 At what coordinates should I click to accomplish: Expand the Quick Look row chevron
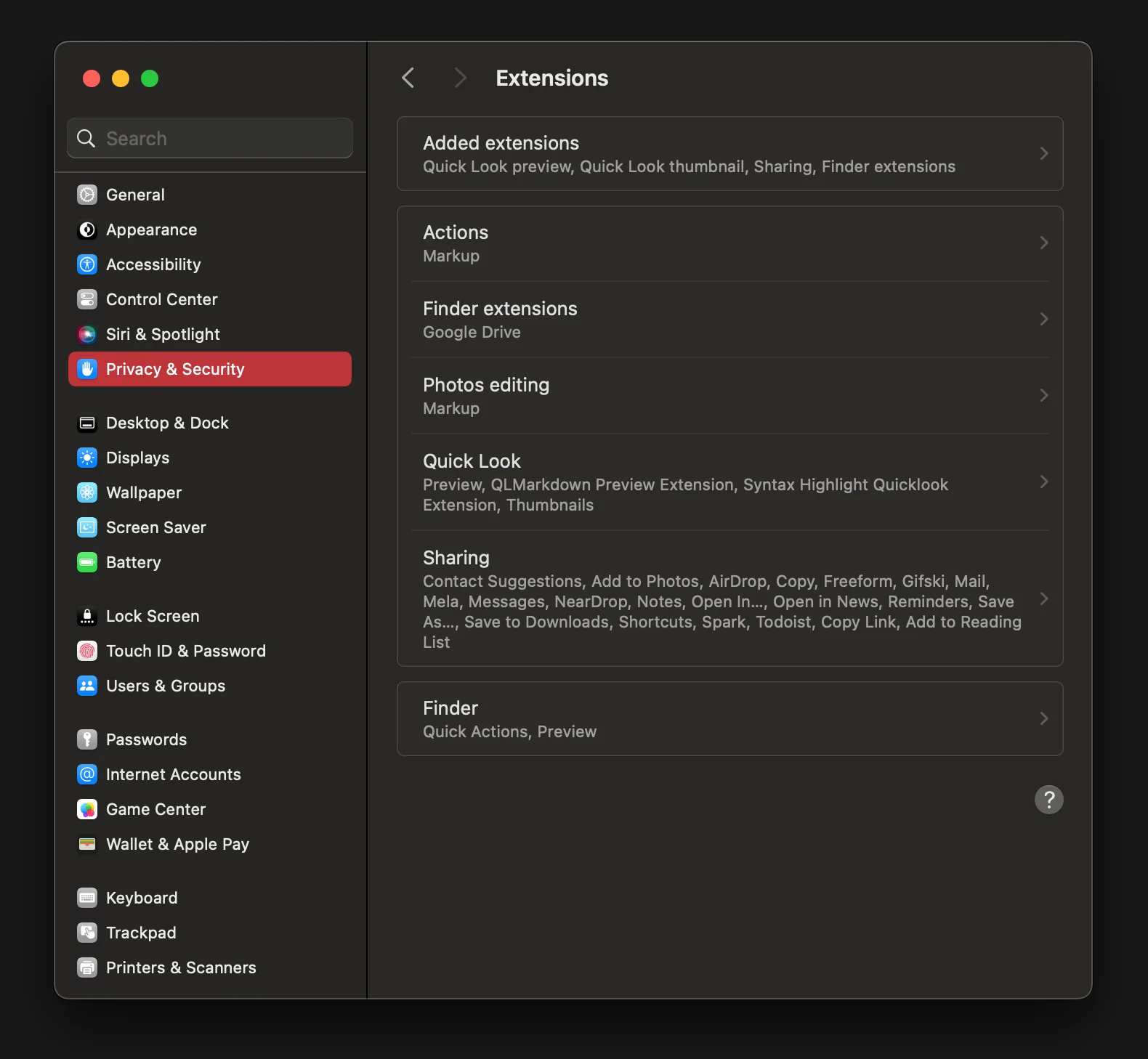(x=1043, y=482)
